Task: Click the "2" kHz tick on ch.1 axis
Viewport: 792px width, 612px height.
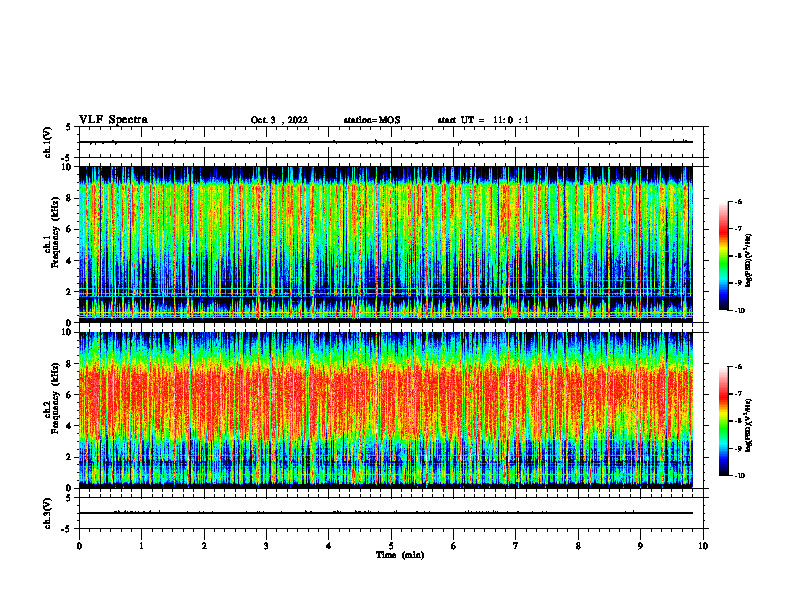Action: click(70, 292)
